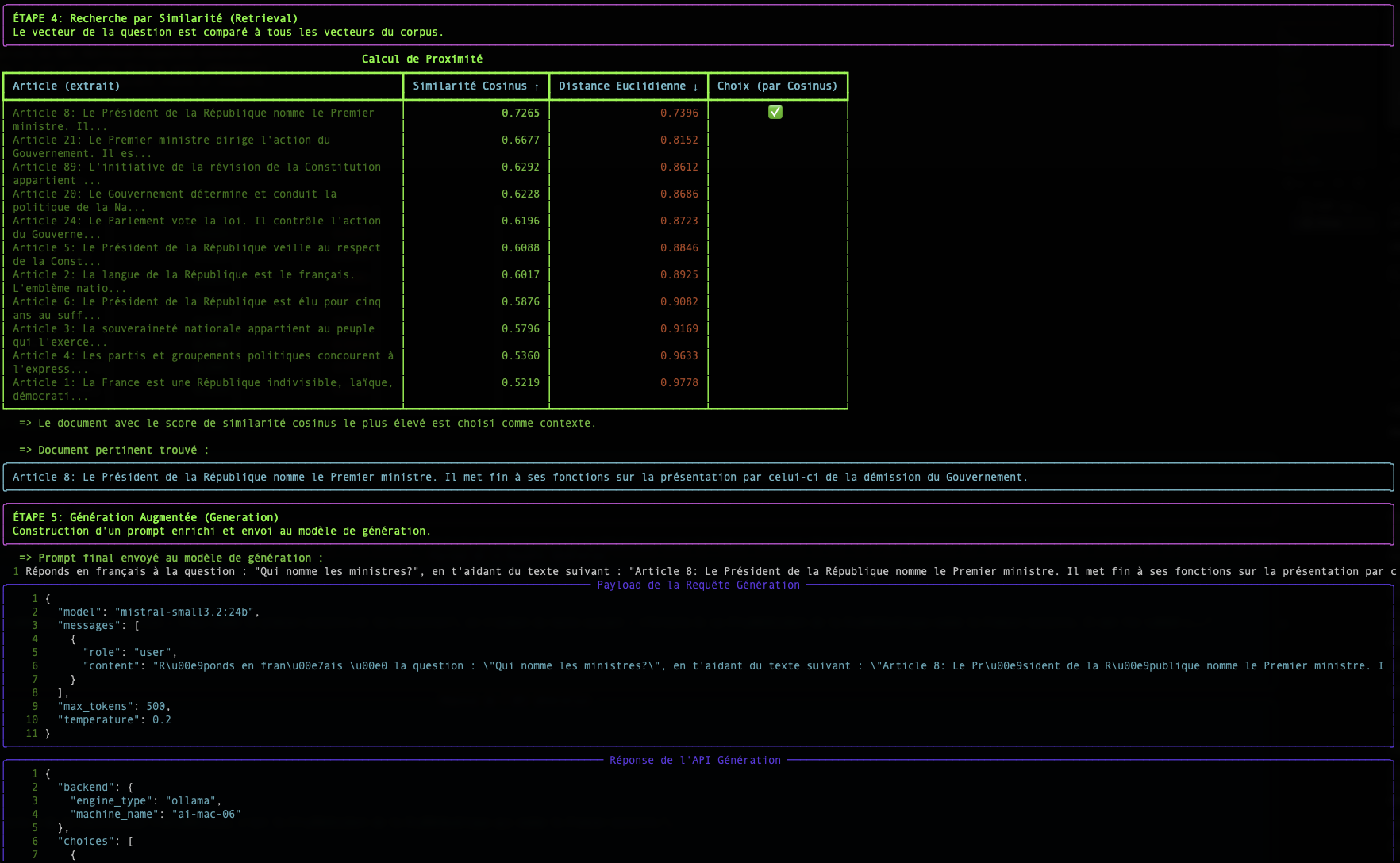Click the machine name ai-mac-06
Image resolution: width=1400 pixels, height=863 pixels.
click(x=206, y=815)
